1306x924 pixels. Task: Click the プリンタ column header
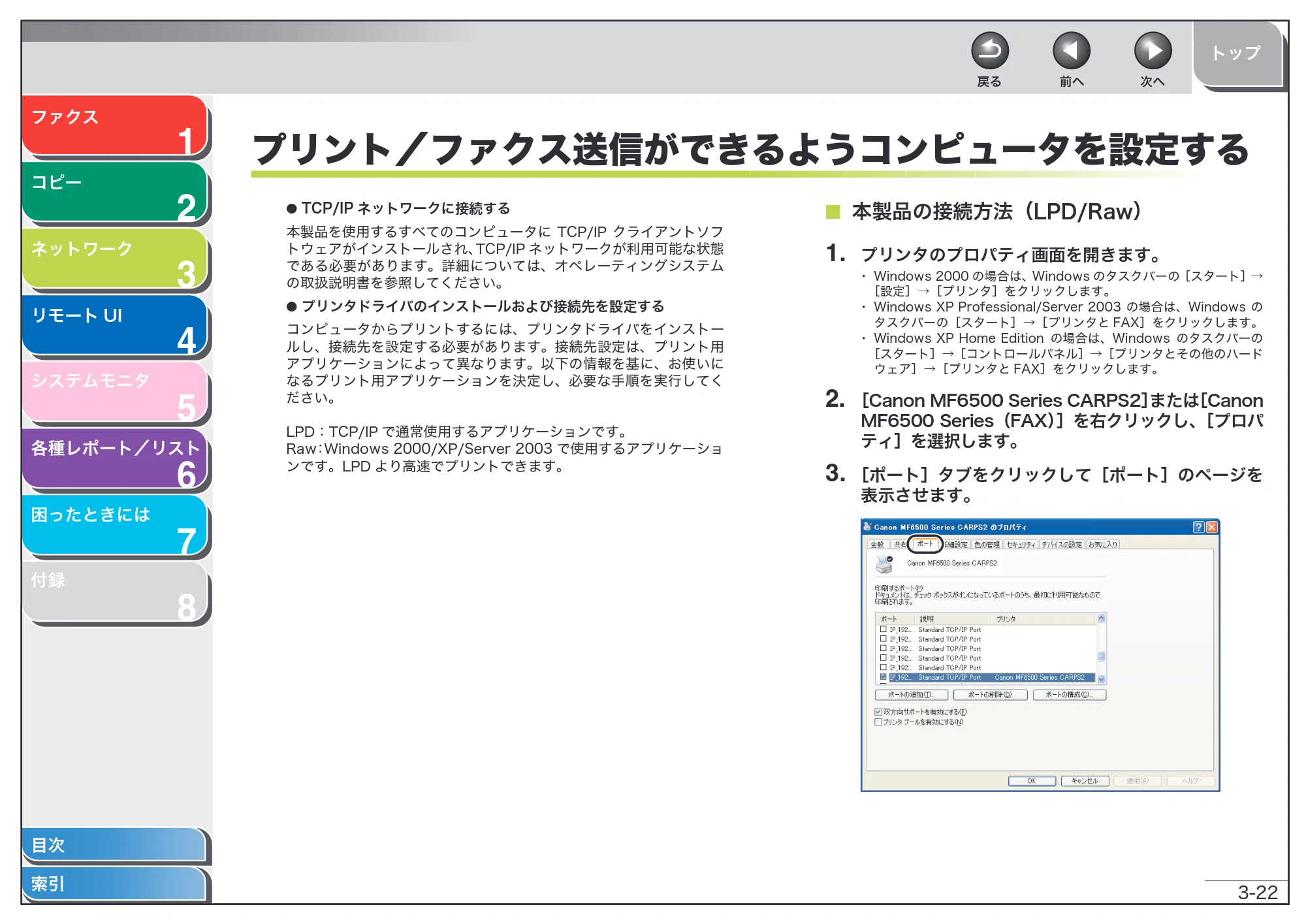click(x=1043, y=618)
